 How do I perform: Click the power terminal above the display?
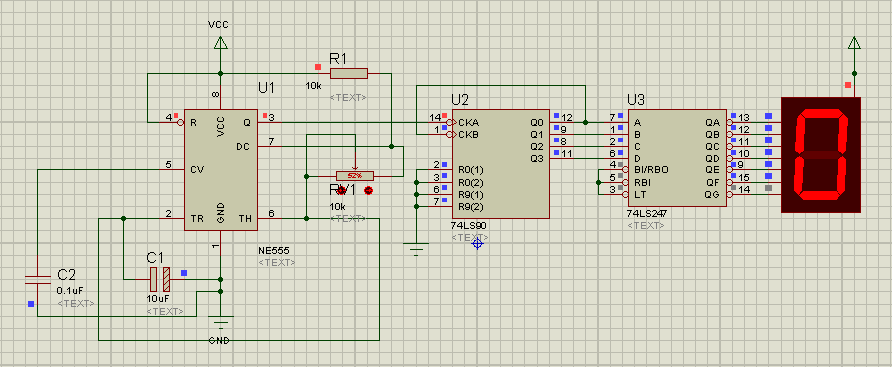(x=853, y=43)
